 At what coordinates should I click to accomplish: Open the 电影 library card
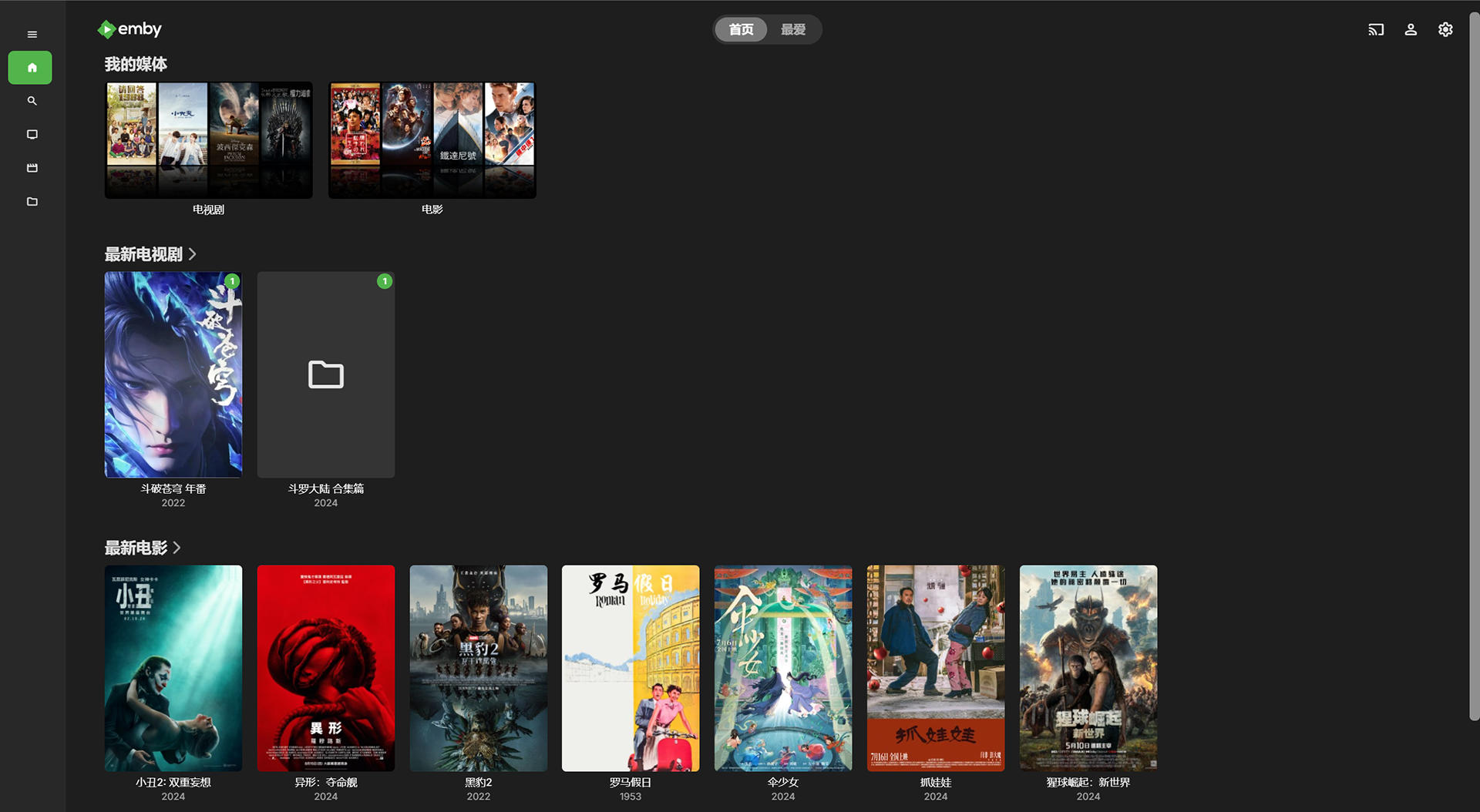point(432,140)
